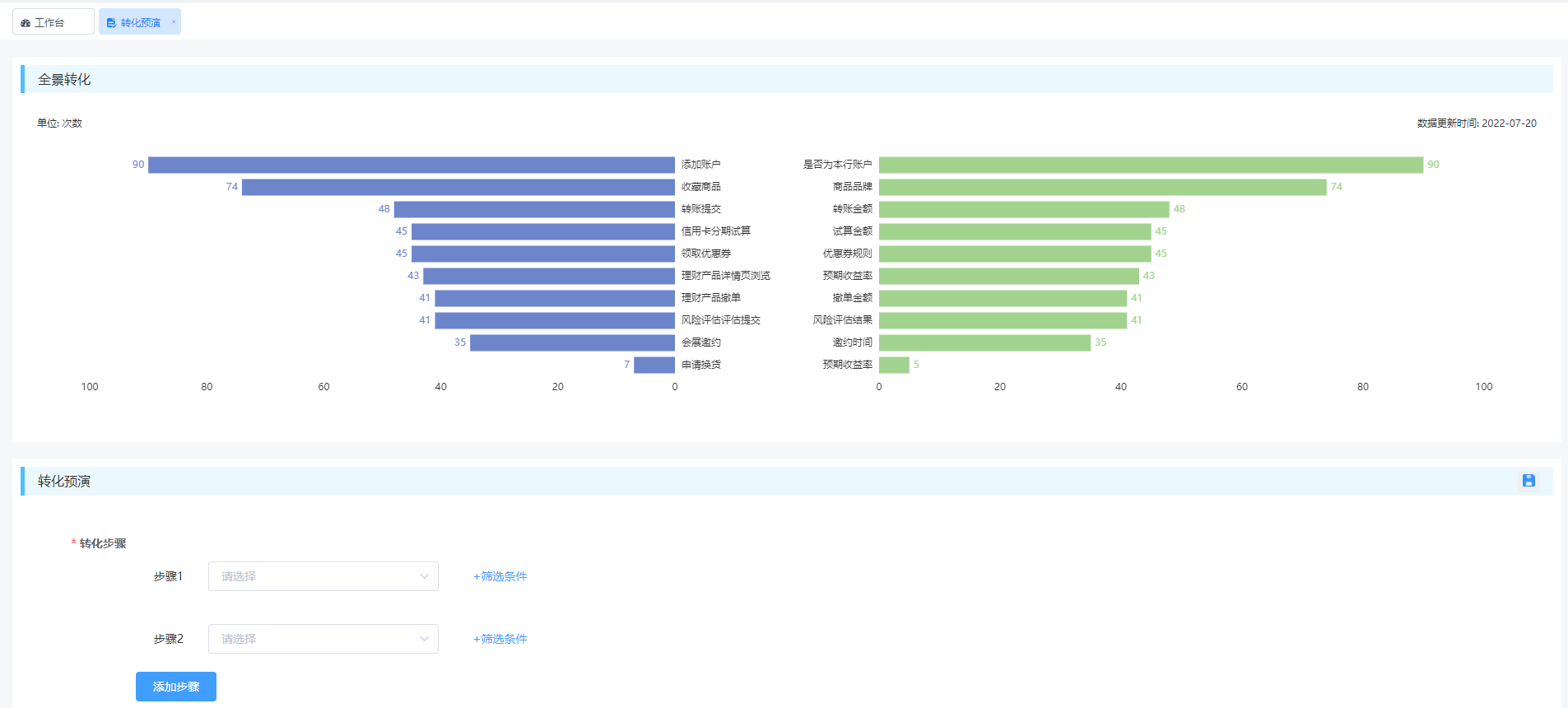Screen dimensions: 1568x708
Task: Add filter condition for 步骤1
Action: tap(500, 576)
